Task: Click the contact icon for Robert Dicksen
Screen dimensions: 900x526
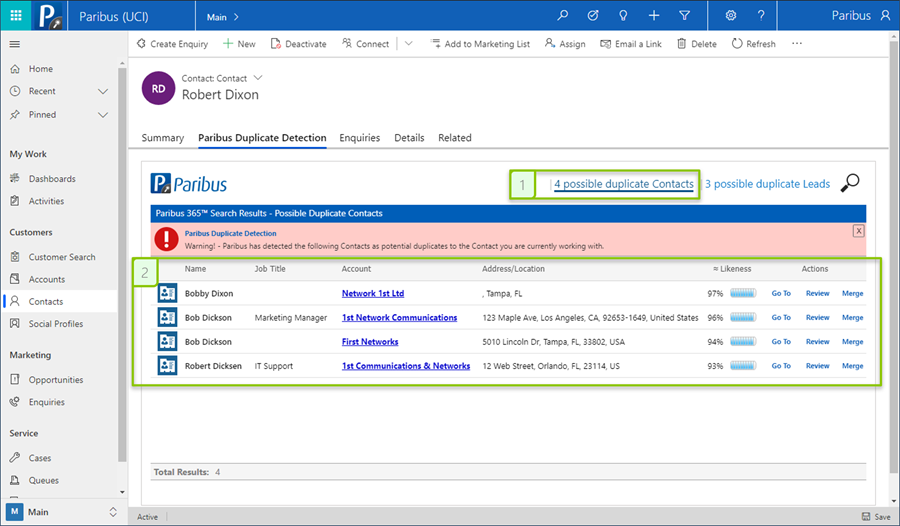Action: 168,365
